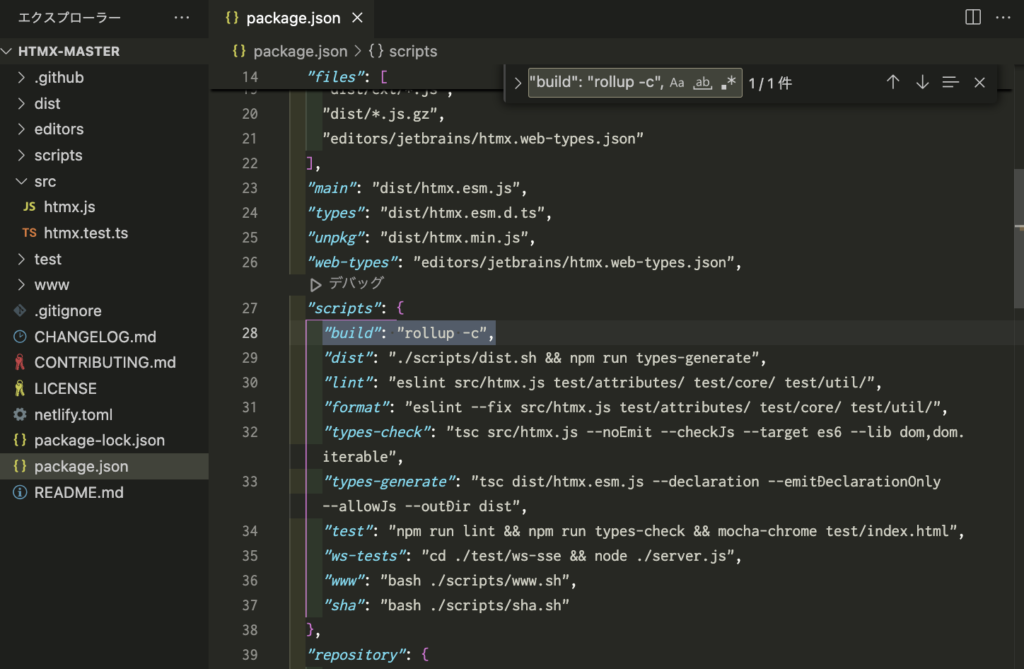Viewport: 1024px width, 669px height.
Task: Toggle regular expression search option
Action: tap(728, 83)
